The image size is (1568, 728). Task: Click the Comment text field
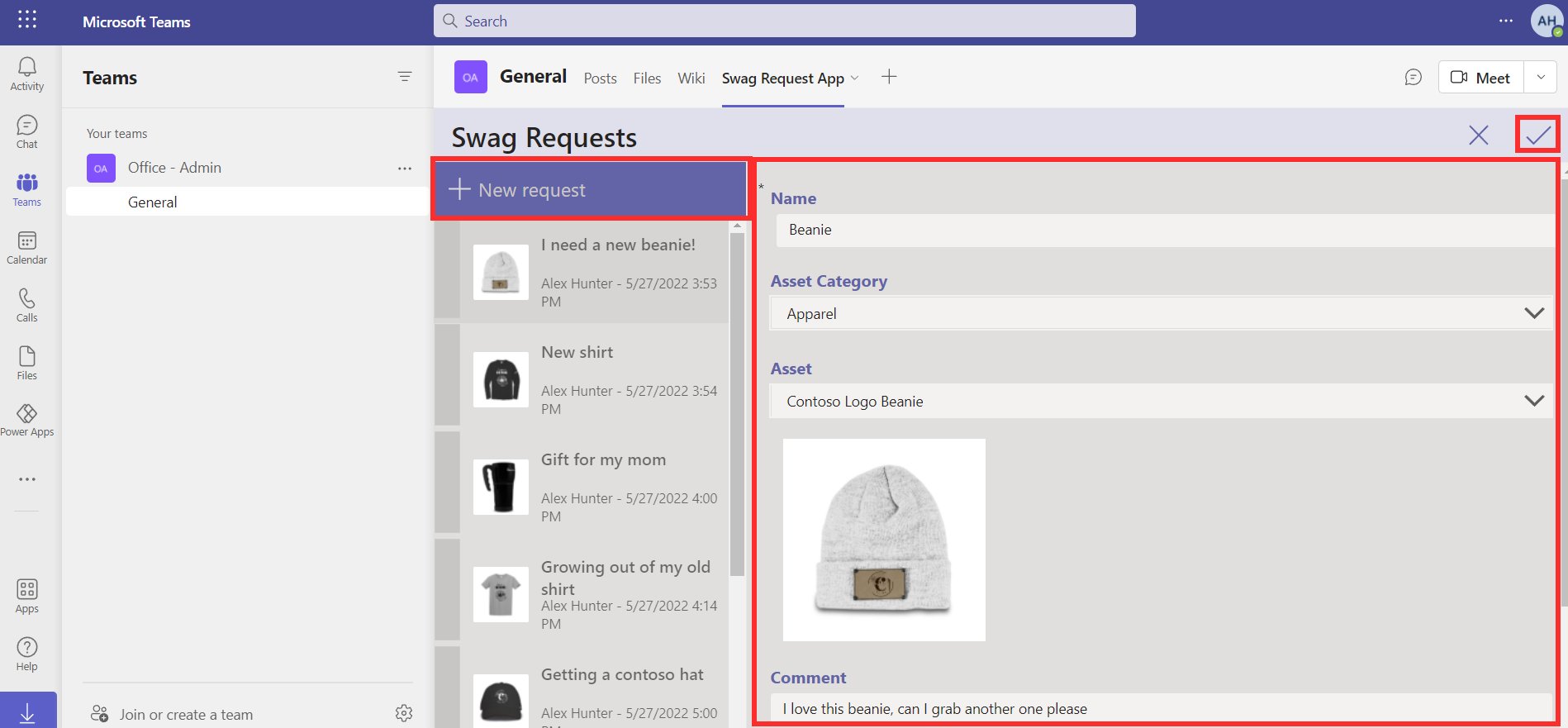tap(1161, 708)
